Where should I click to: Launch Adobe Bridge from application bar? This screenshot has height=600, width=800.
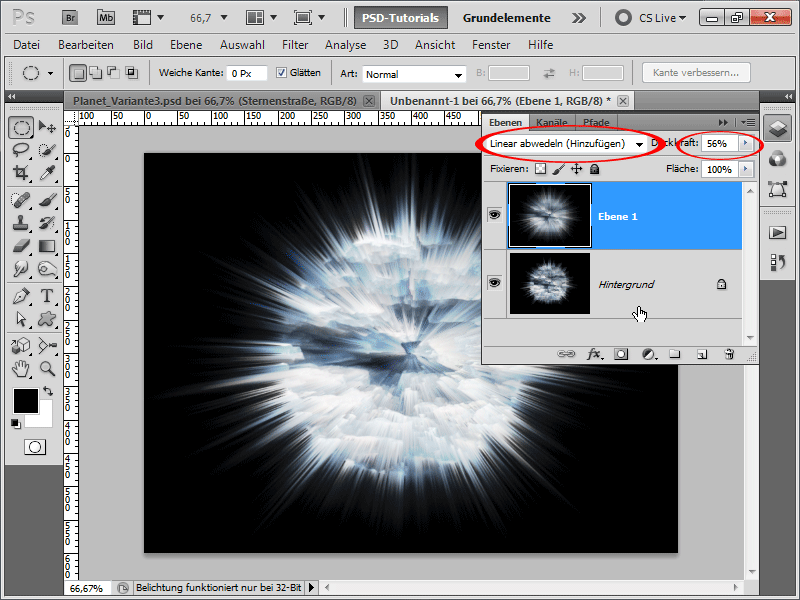tap(70, 18)
